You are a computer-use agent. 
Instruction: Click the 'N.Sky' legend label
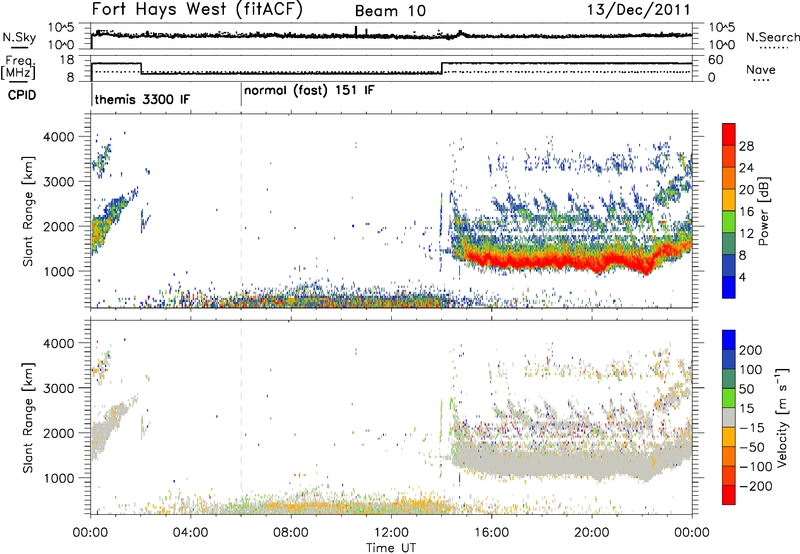(x=19, y=37)
